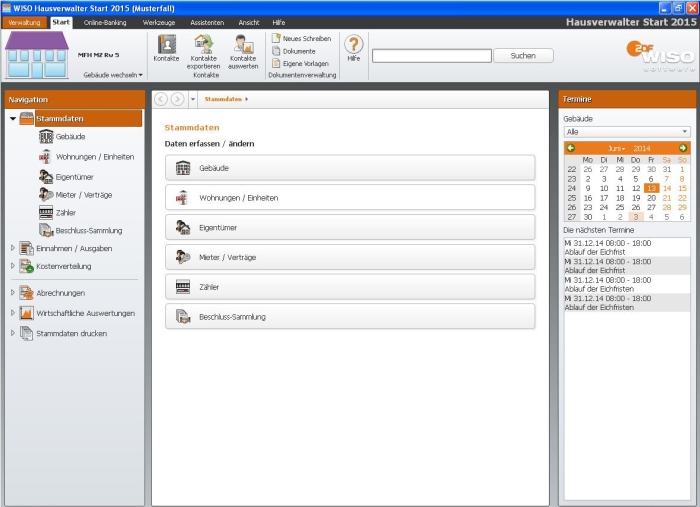Click the purple house building image
The height and width of the screenshot is (507, 700).
tap(37, 54)
